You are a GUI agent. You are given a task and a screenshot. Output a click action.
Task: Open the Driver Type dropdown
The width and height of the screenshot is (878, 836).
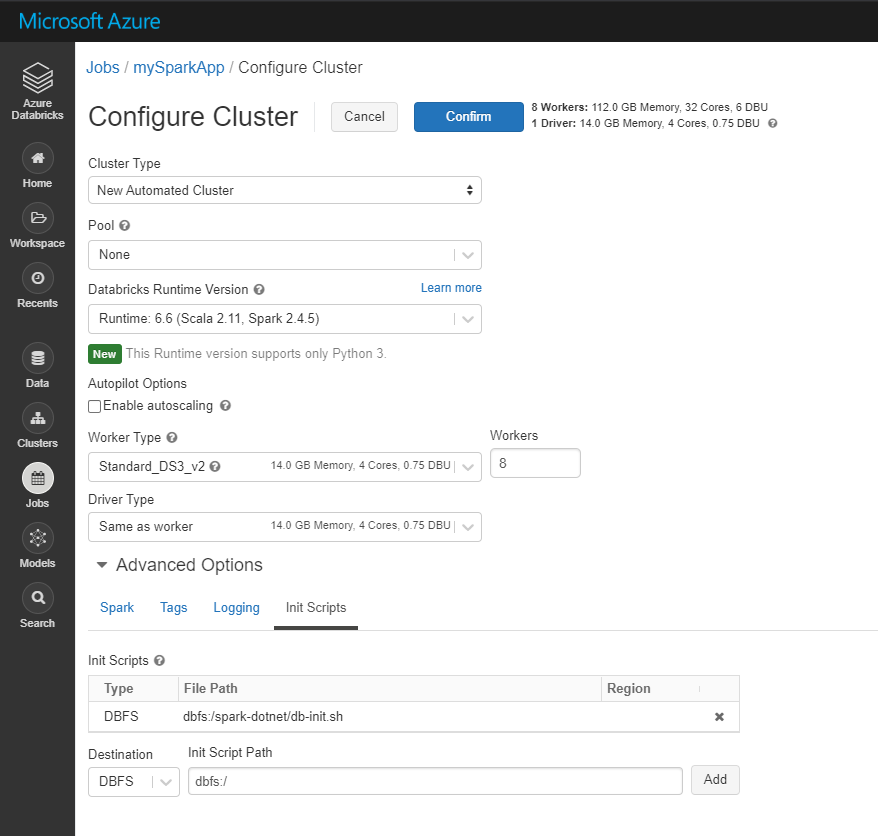[284, 526]
